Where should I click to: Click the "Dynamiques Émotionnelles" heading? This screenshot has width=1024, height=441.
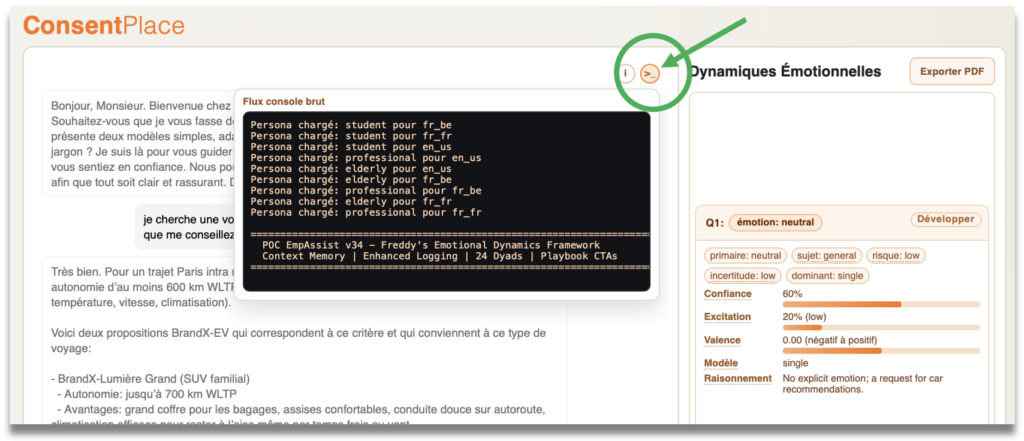786,72
